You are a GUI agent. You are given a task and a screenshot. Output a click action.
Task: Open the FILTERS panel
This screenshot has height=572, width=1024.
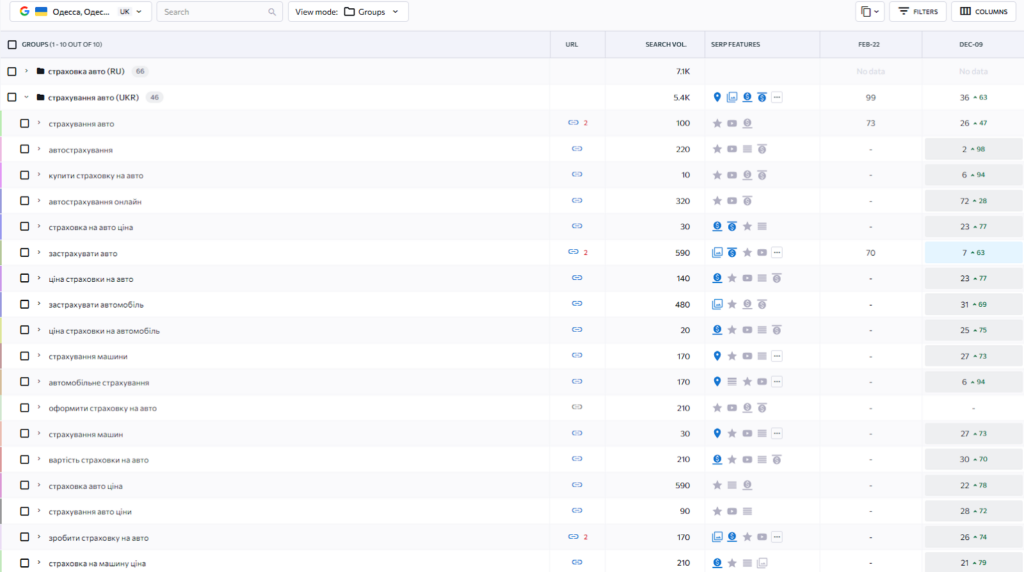point(917,12)
